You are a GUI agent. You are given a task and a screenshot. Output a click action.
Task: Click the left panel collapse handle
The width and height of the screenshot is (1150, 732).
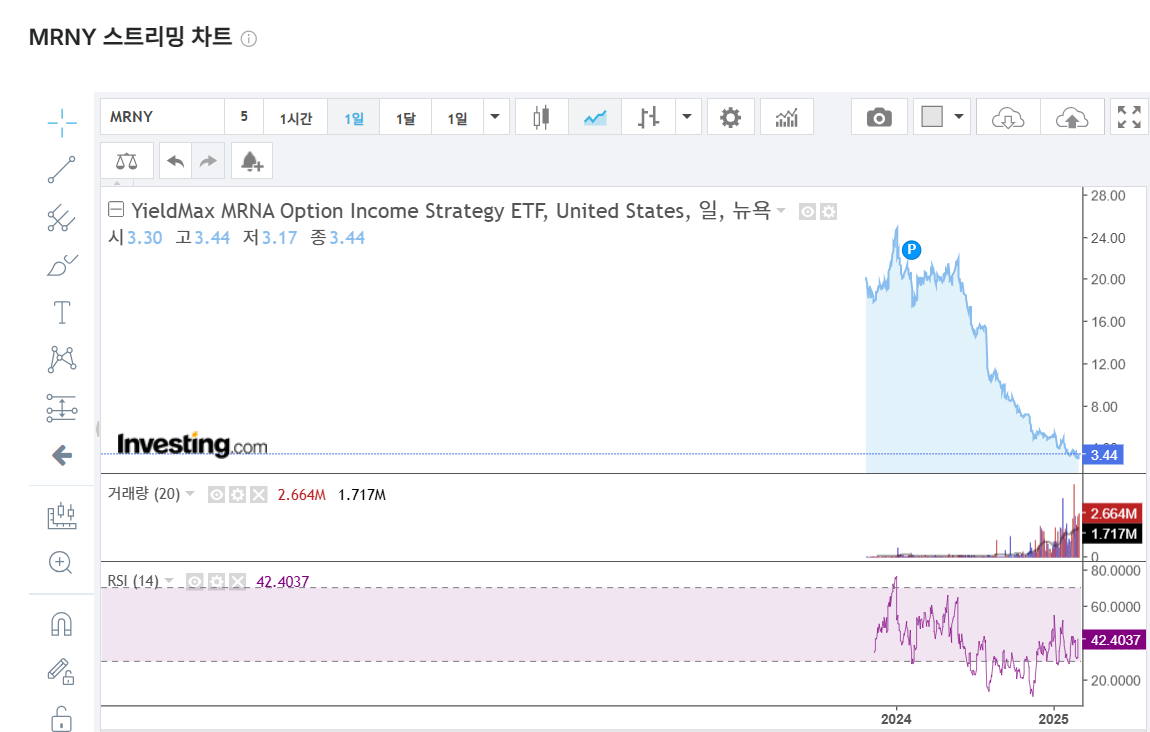97,429
